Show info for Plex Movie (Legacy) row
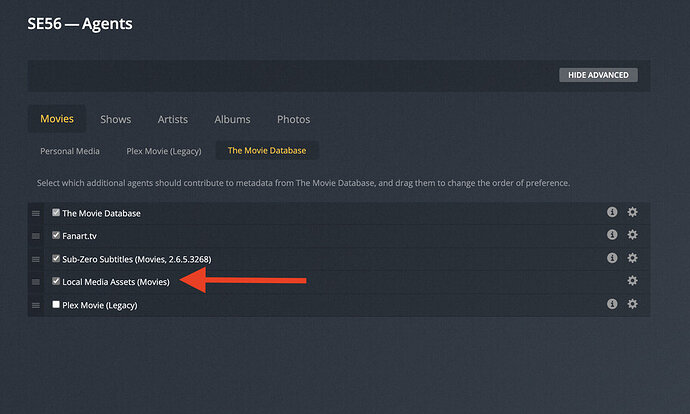This screenshot has height=414, width=690. pos(612,304)
